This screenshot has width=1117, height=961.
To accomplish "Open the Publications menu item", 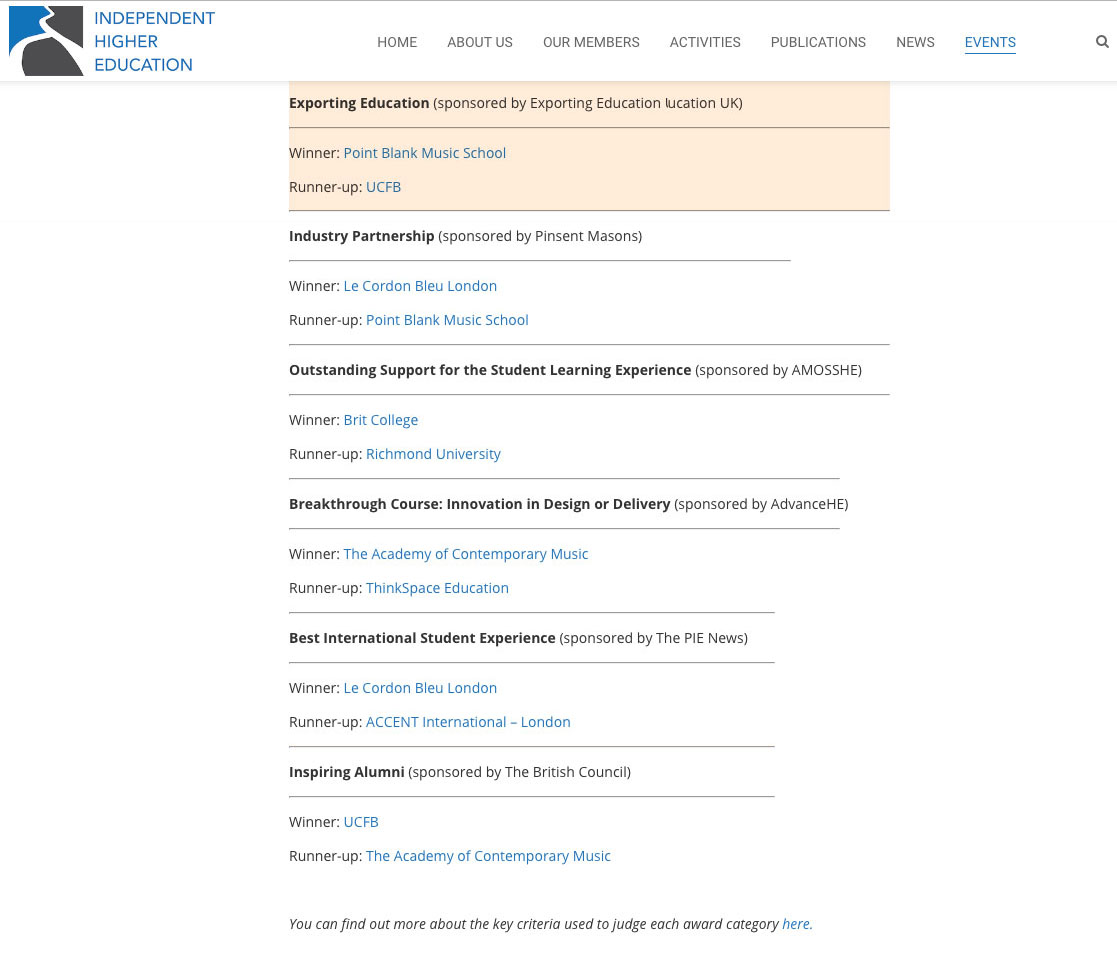I will [818, 42].
